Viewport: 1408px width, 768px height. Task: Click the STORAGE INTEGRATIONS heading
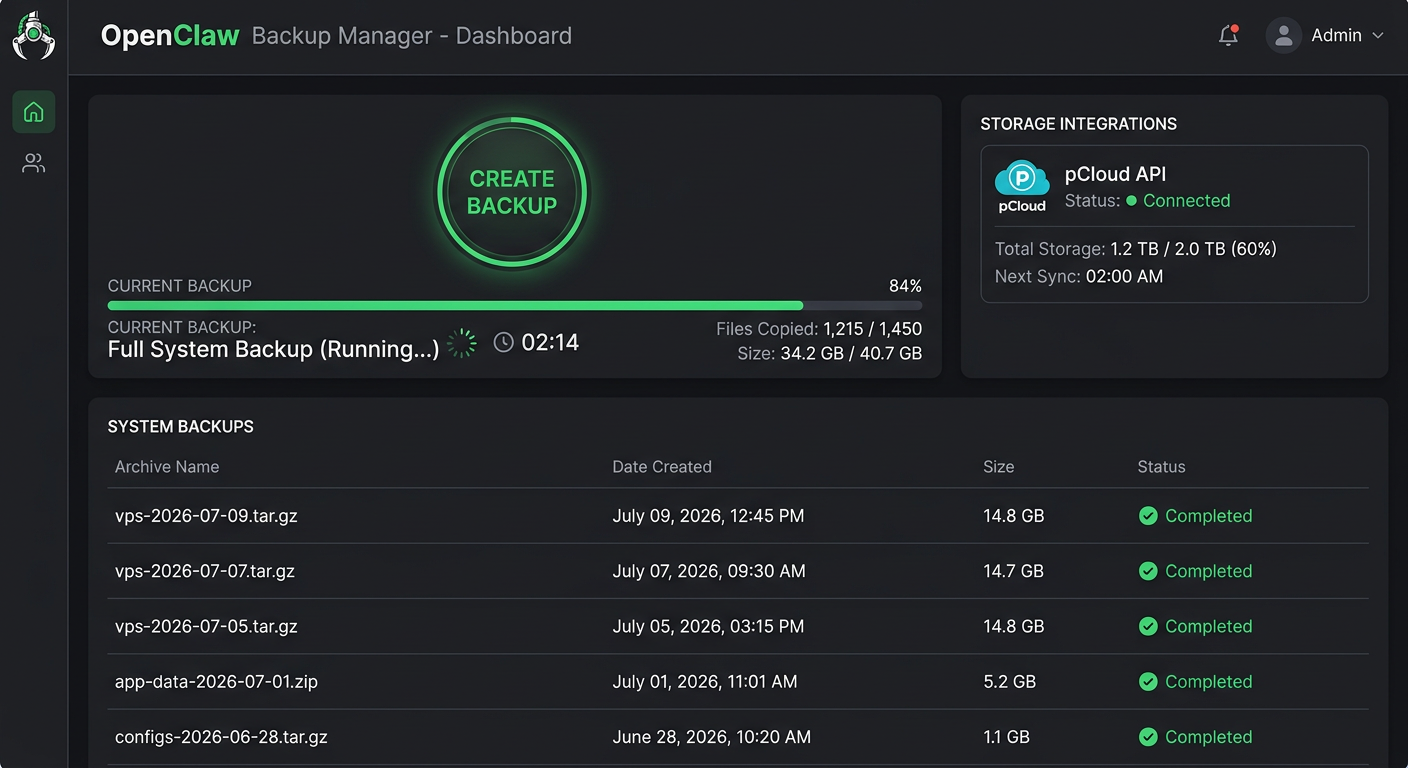click(1078, 124)
